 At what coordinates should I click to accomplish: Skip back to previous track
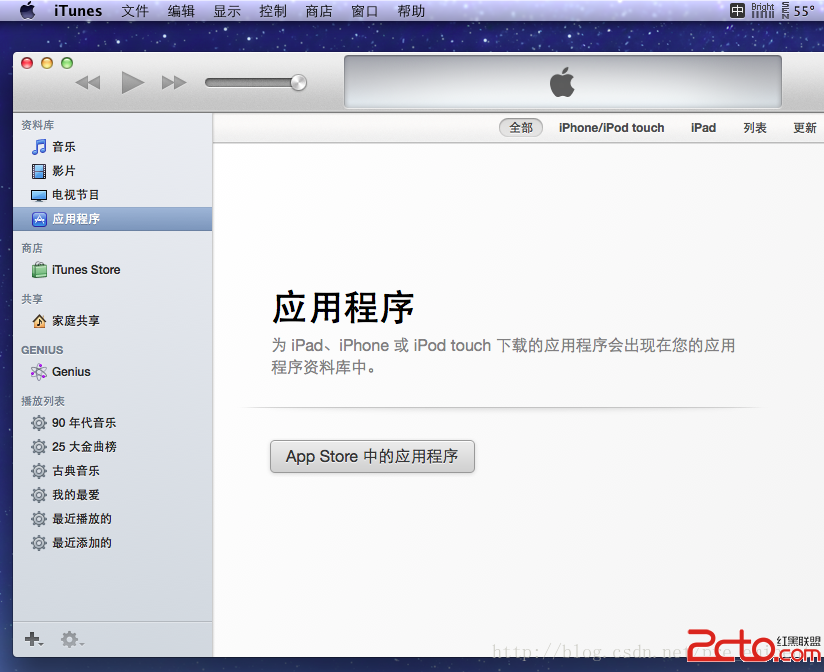click(88, 82)
